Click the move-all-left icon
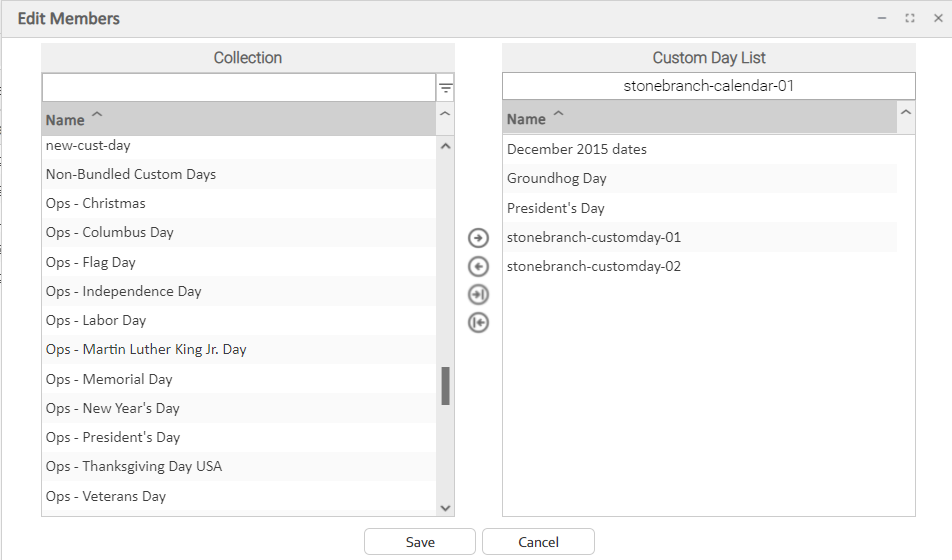 478,322
